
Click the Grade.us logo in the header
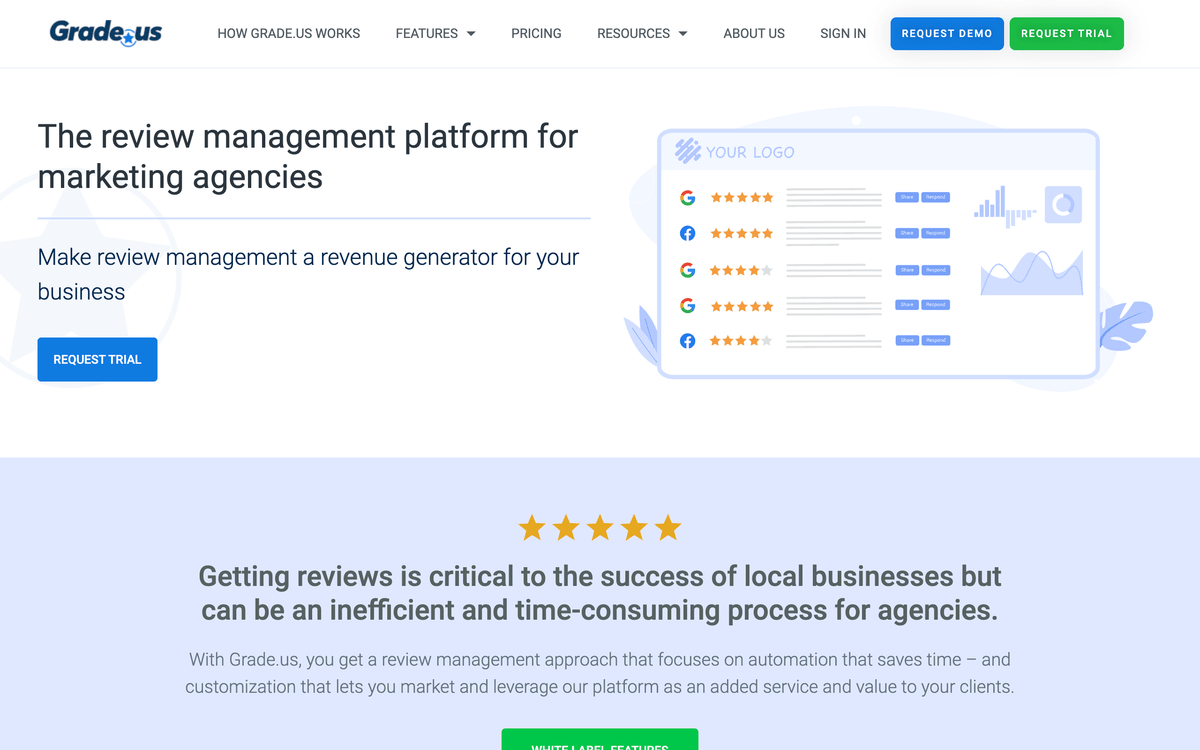[106, 33]
